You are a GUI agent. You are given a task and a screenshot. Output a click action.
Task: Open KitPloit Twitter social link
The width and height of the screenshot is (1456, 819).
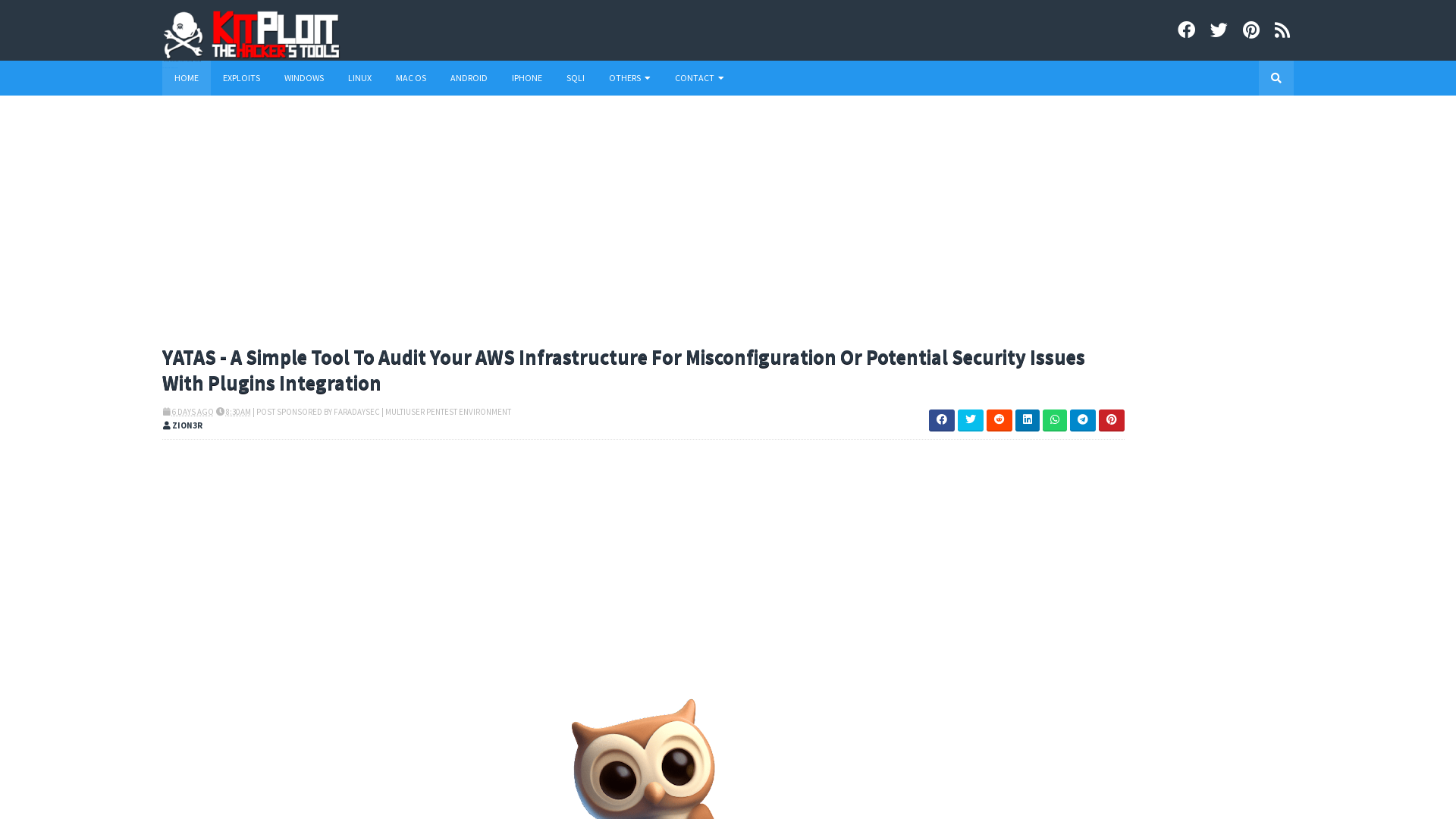1218,29
